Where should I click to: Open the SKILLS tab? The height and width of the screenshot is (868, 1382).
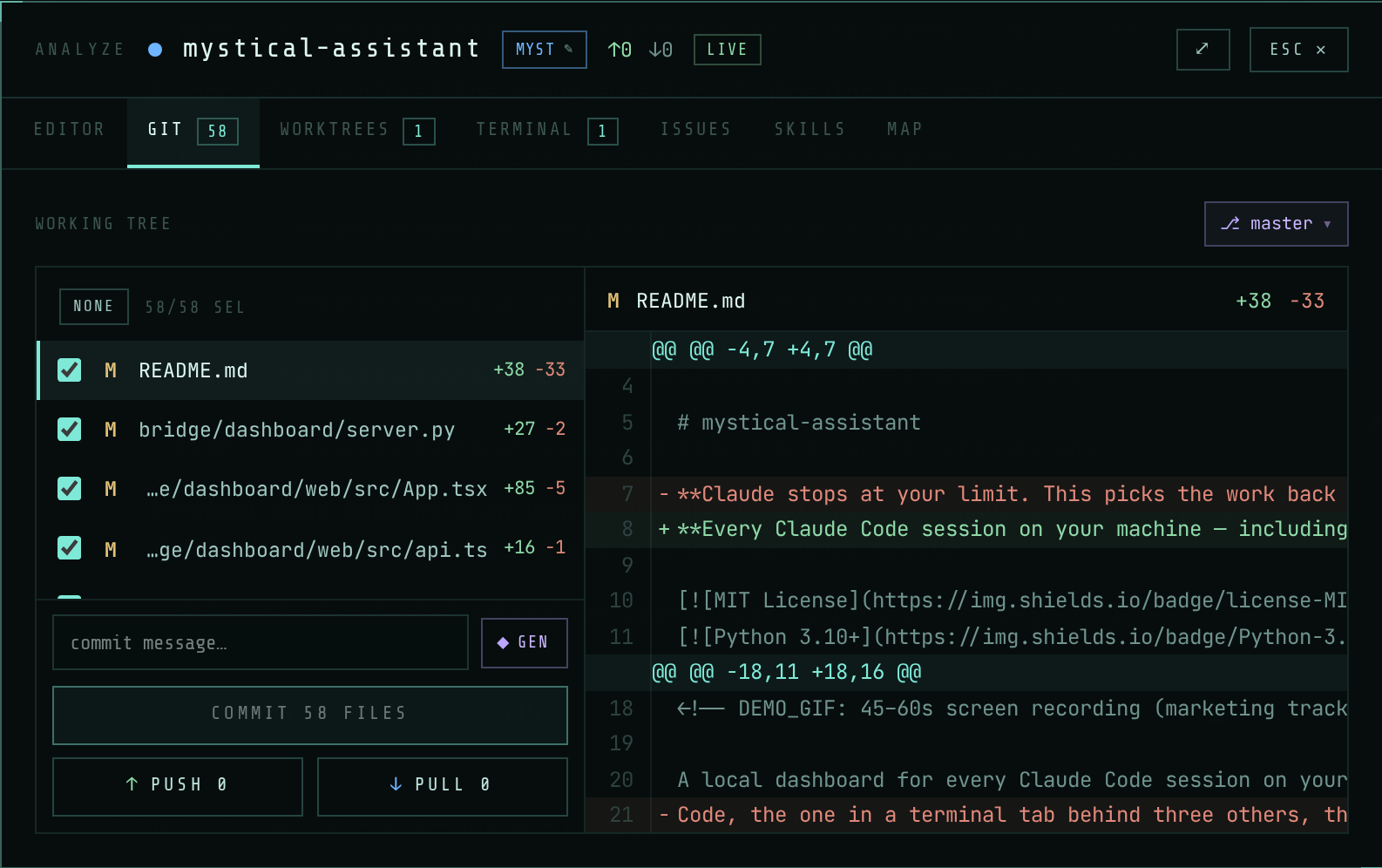pyautogui.click(x=810, y=129)
